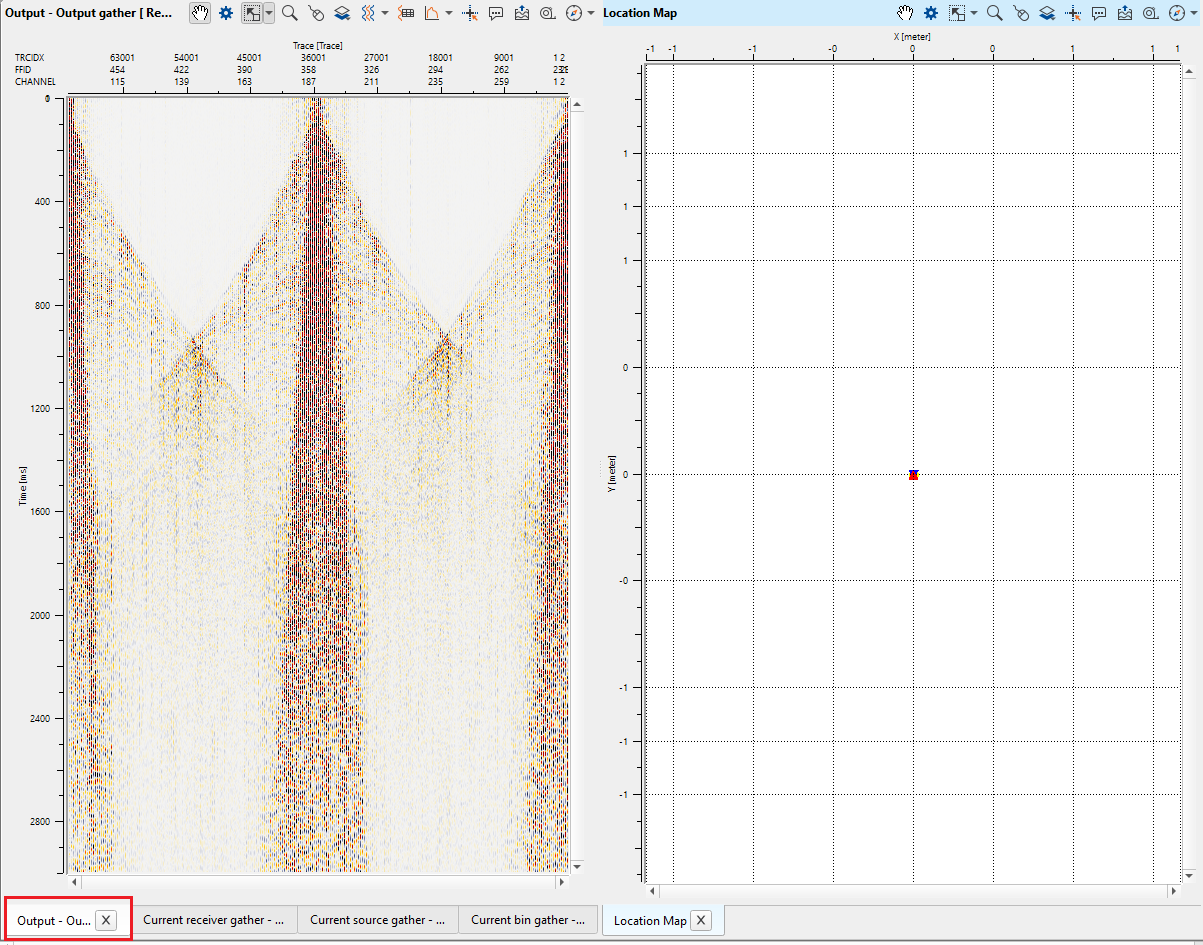The image size is (1203, 945).
Task: Click the trace header table icon
Action: 406,13
